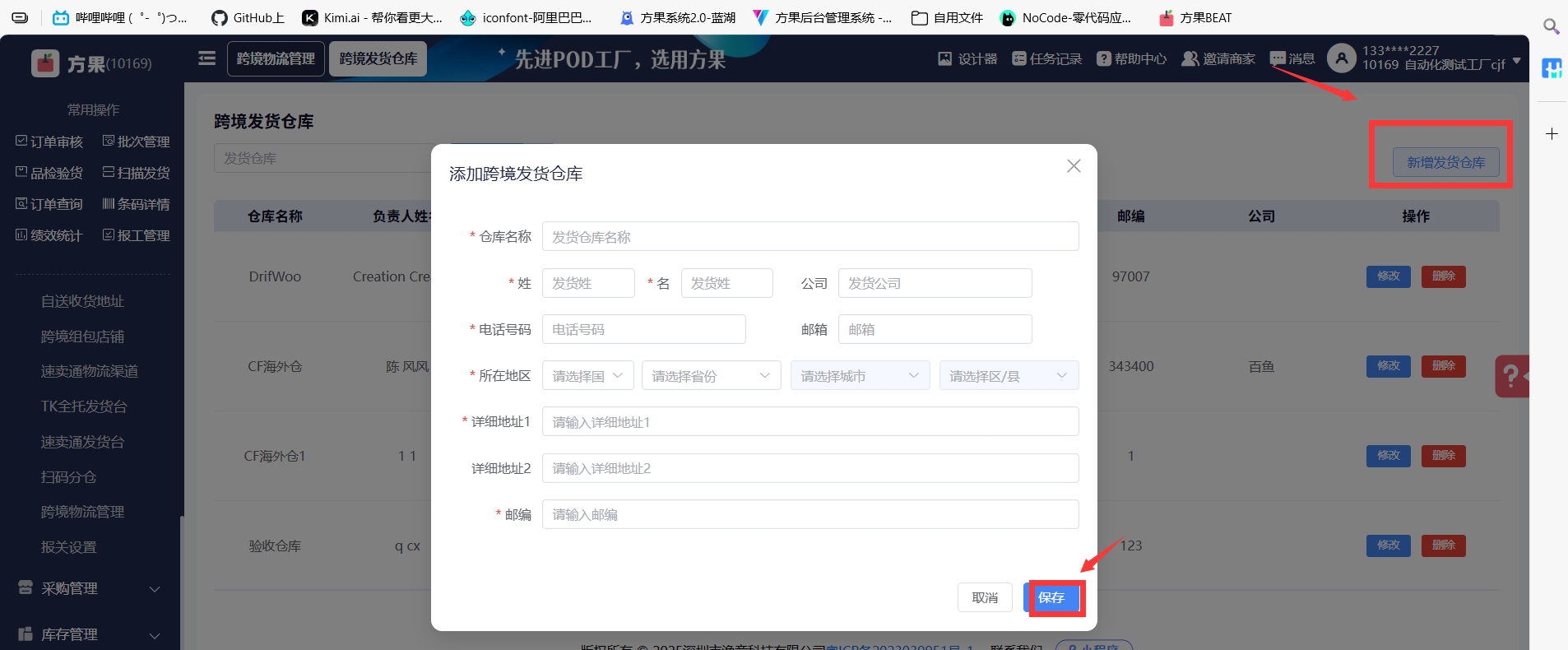Image resolution: width=1568 pixels, height=650 pixels.
Task: Open 订单查询 shortcut
Action: click(x=49, y=204)
